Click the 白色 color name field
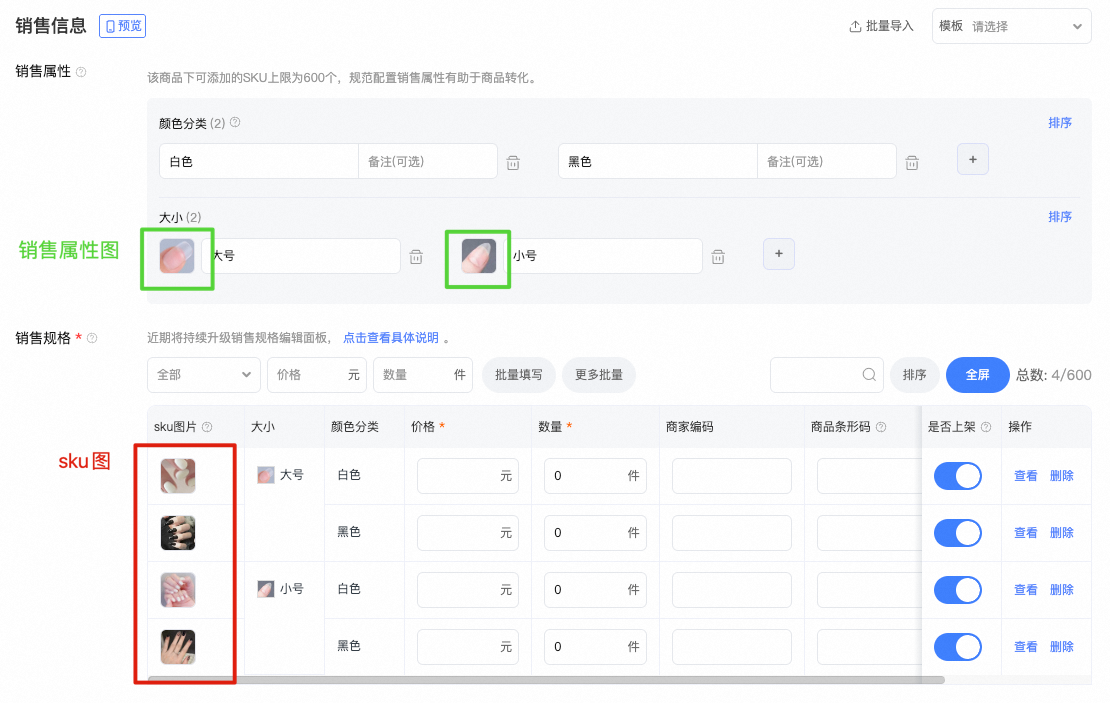Viewport: 1110px width, 703px height. [x=259, y=161]
